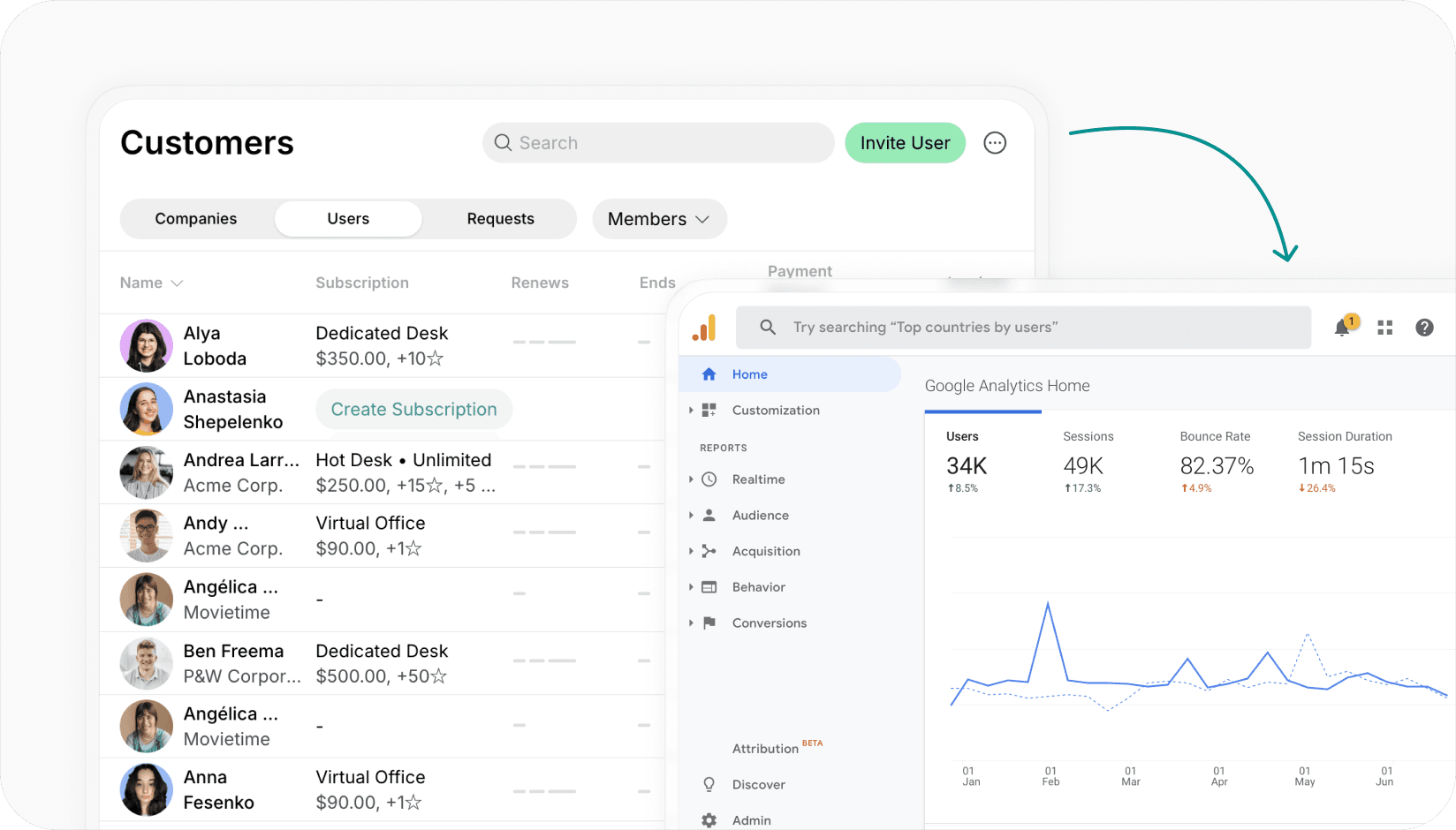Open the Members filter dropdown

pyautogui.click(x=659, y=219)
